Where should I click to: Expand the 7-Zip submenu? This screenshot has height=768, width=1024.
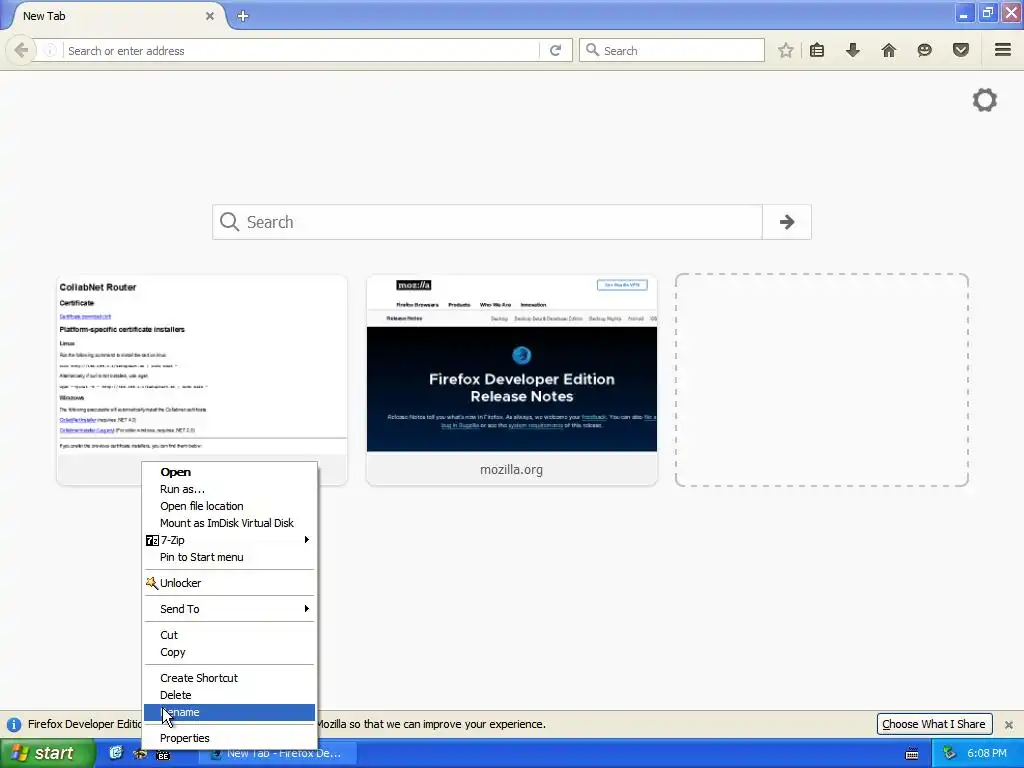pyautogui.click(x=229, y=540)
